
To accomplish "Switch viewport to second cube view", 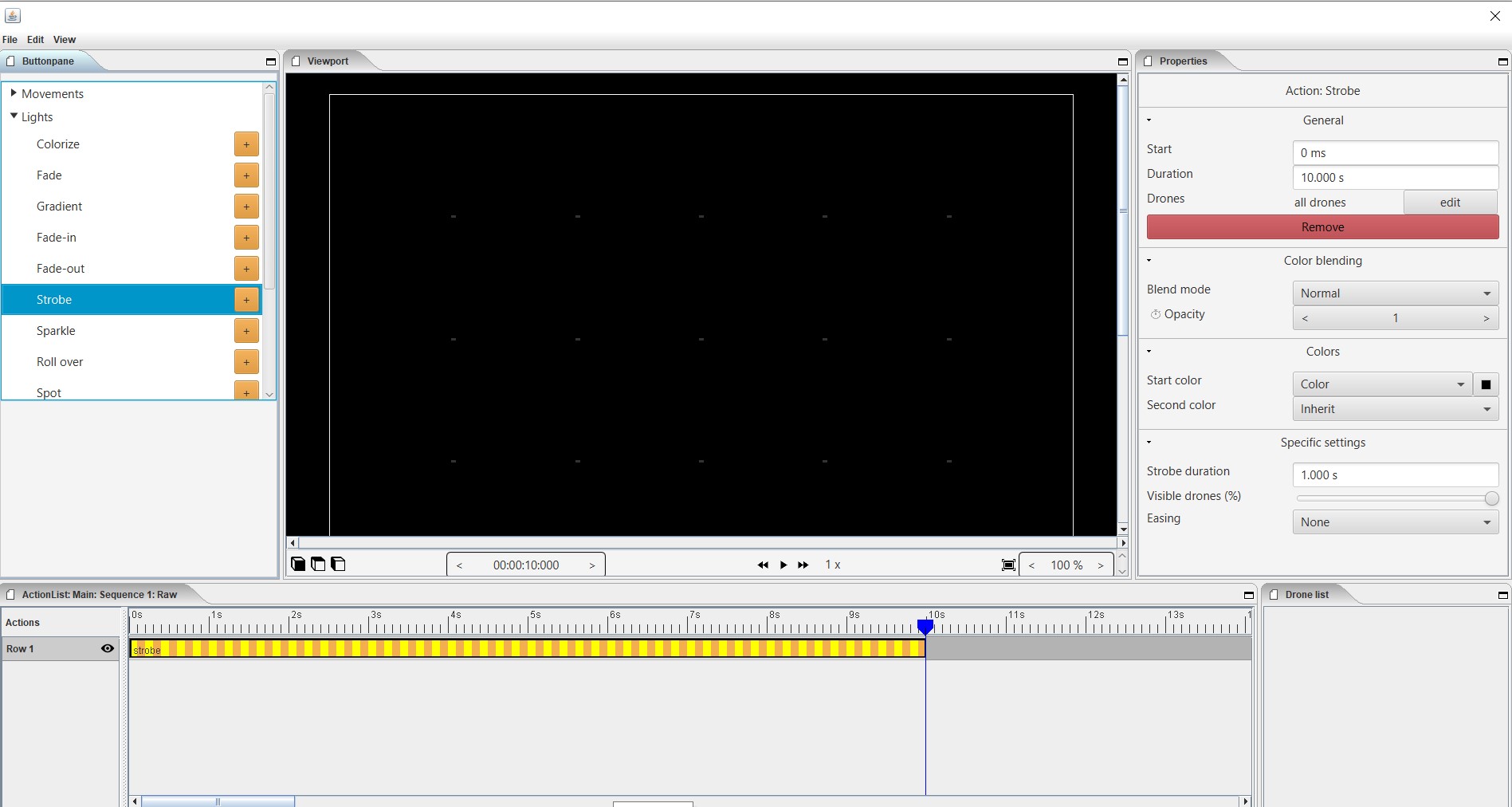I will coord(318,564).
